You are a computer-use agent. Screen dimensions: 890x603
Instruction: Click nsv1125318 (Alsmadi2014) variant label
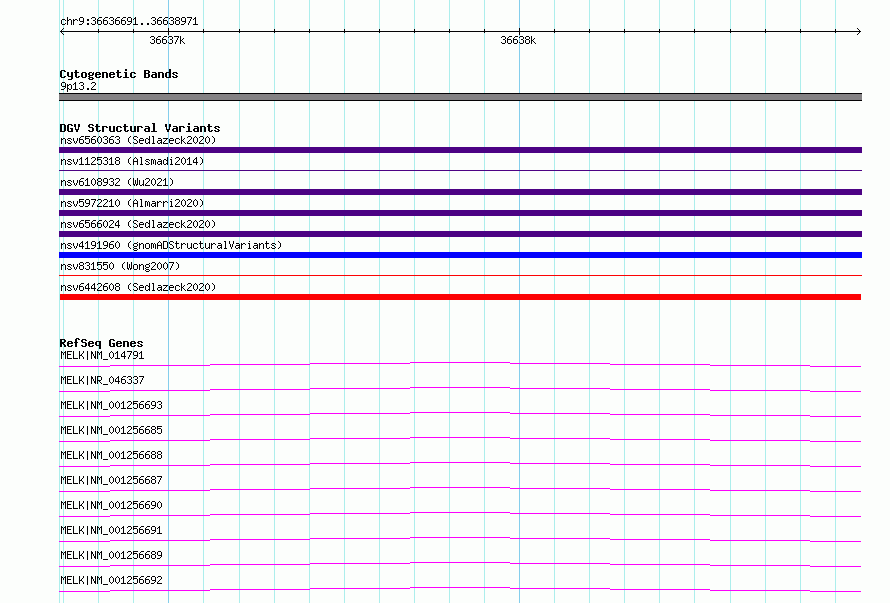[132, 161]
